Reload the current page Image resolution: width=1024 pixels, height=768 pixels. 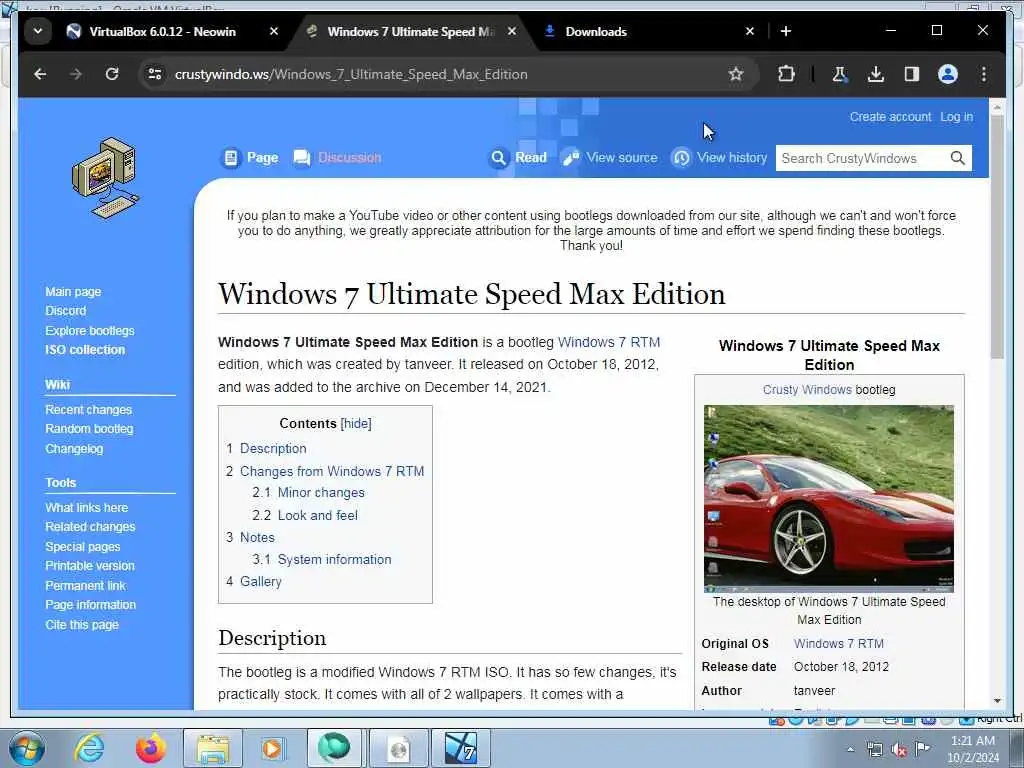point(112,74)
